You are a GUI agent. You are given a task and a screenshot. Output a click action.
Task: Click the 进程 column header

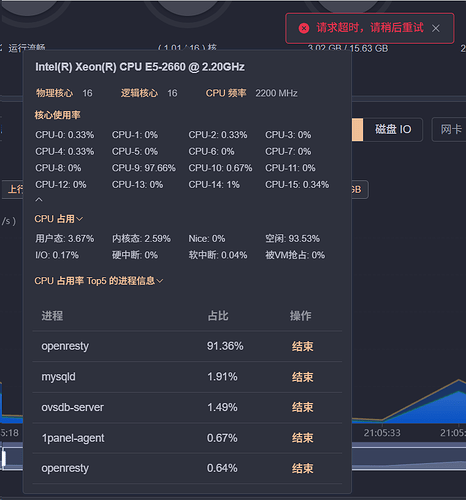tap(52, 315)
